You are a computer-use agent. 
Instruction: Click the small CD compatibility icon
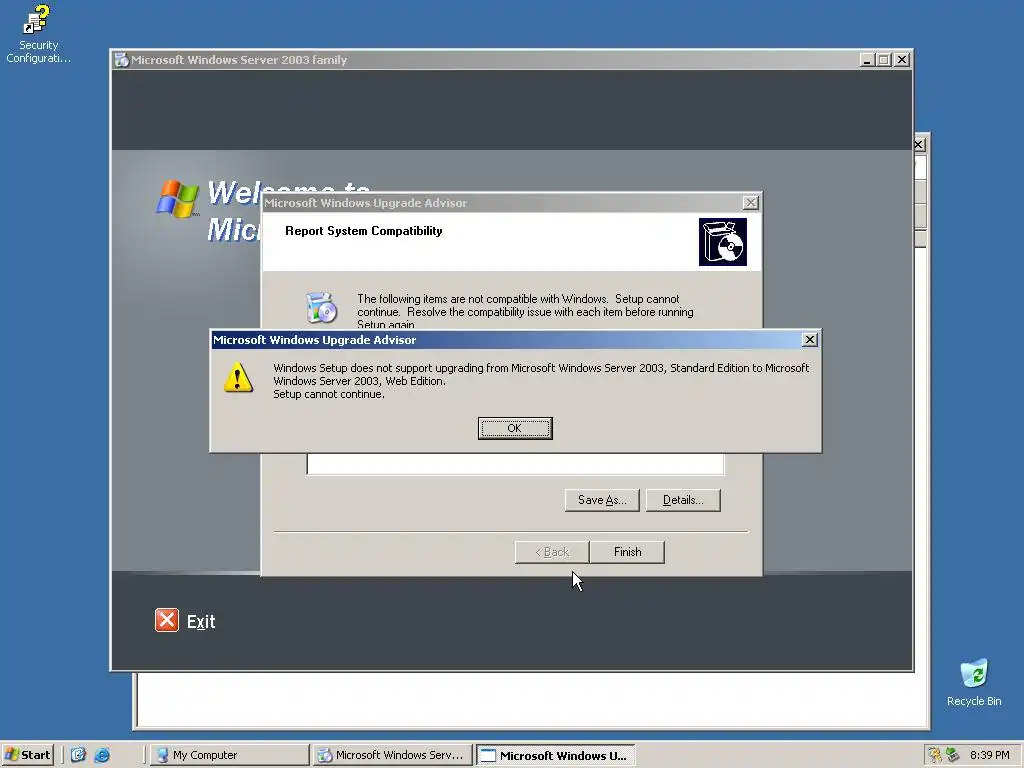tap(321, 308)
